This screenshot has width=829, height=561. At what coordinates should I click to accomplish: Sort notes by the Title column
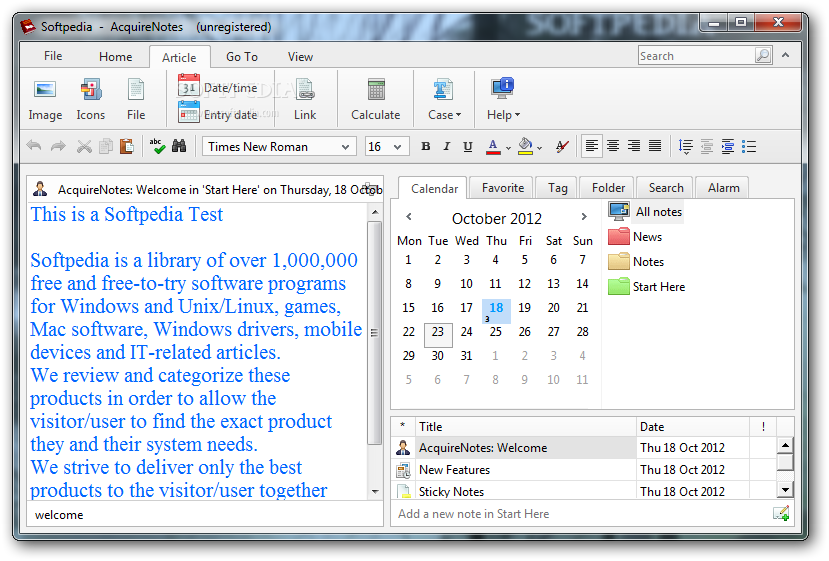click(x=526, y=426)
